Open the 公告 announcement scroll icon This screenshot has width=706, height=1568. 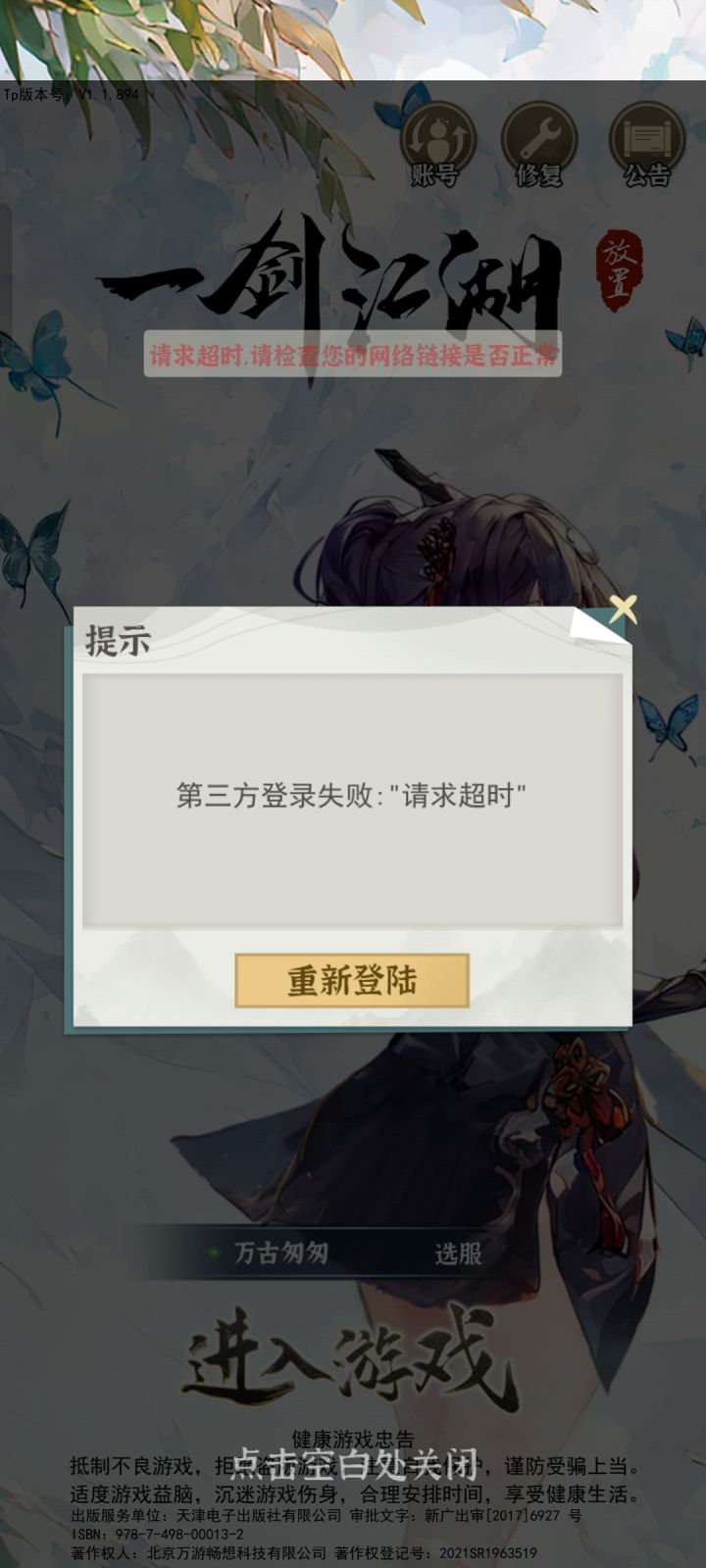646,145
